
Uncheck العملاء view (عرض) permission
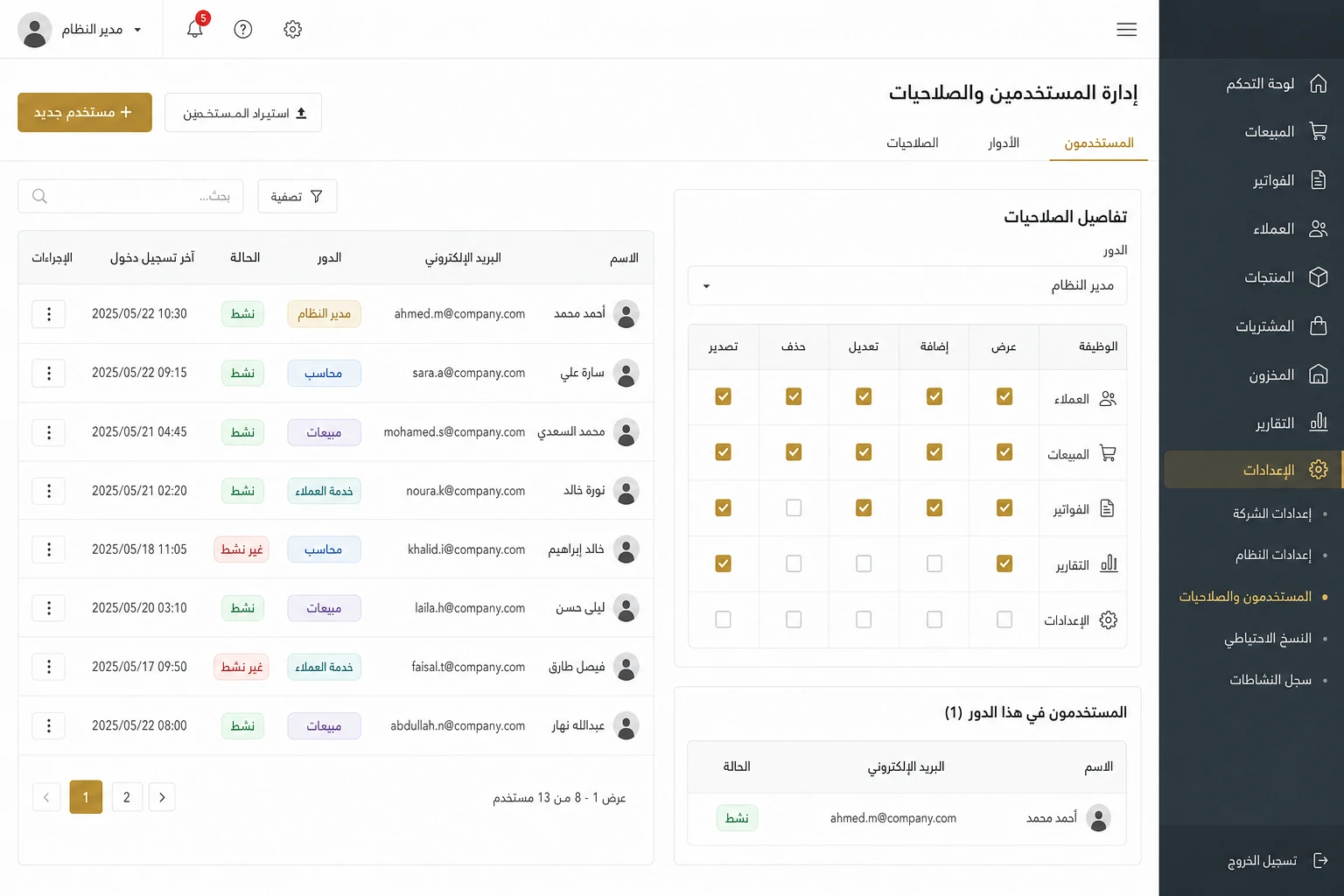pos(1004,396)
